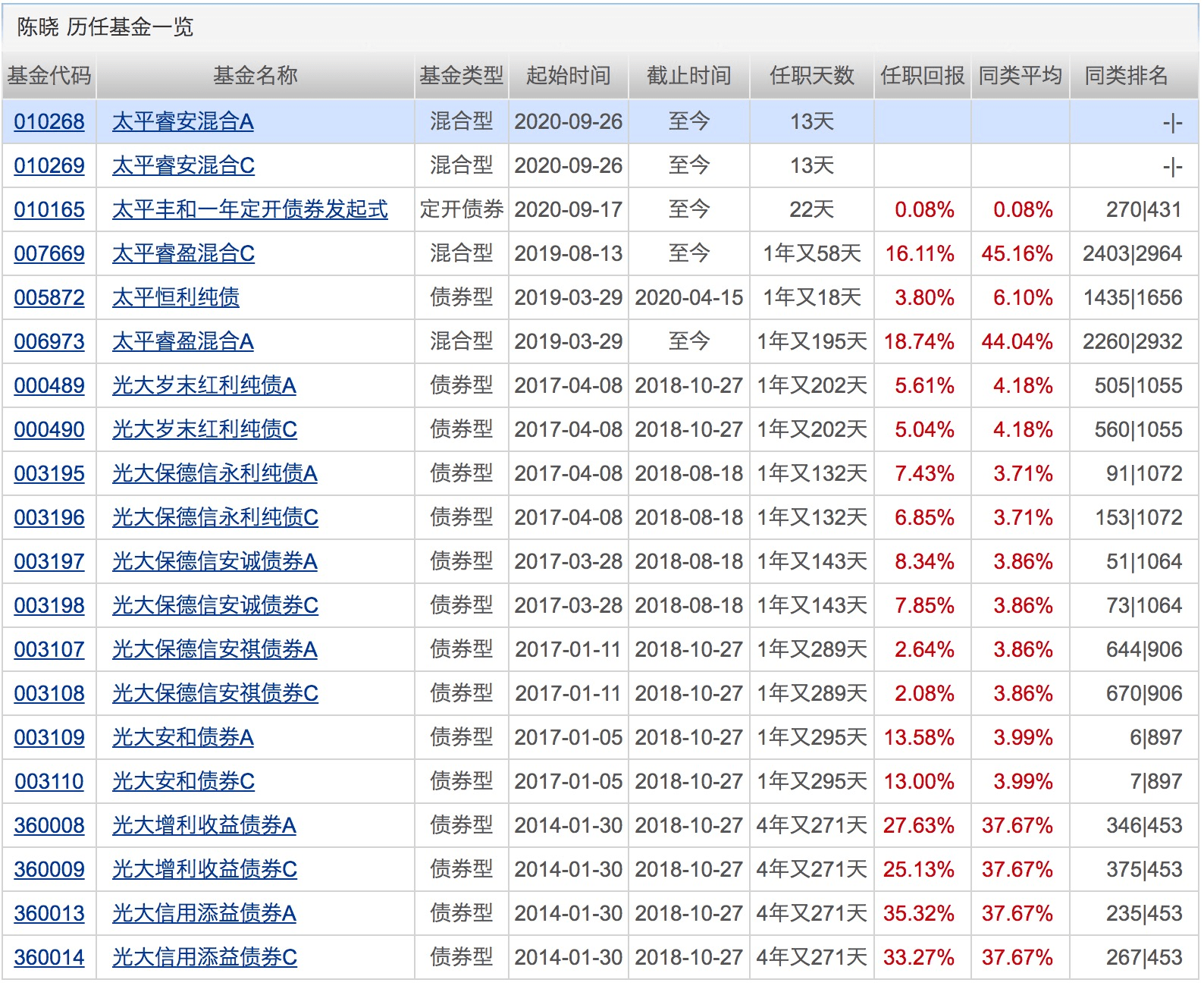Open fund 光大保德信永利纯债C link

[215, 517]
